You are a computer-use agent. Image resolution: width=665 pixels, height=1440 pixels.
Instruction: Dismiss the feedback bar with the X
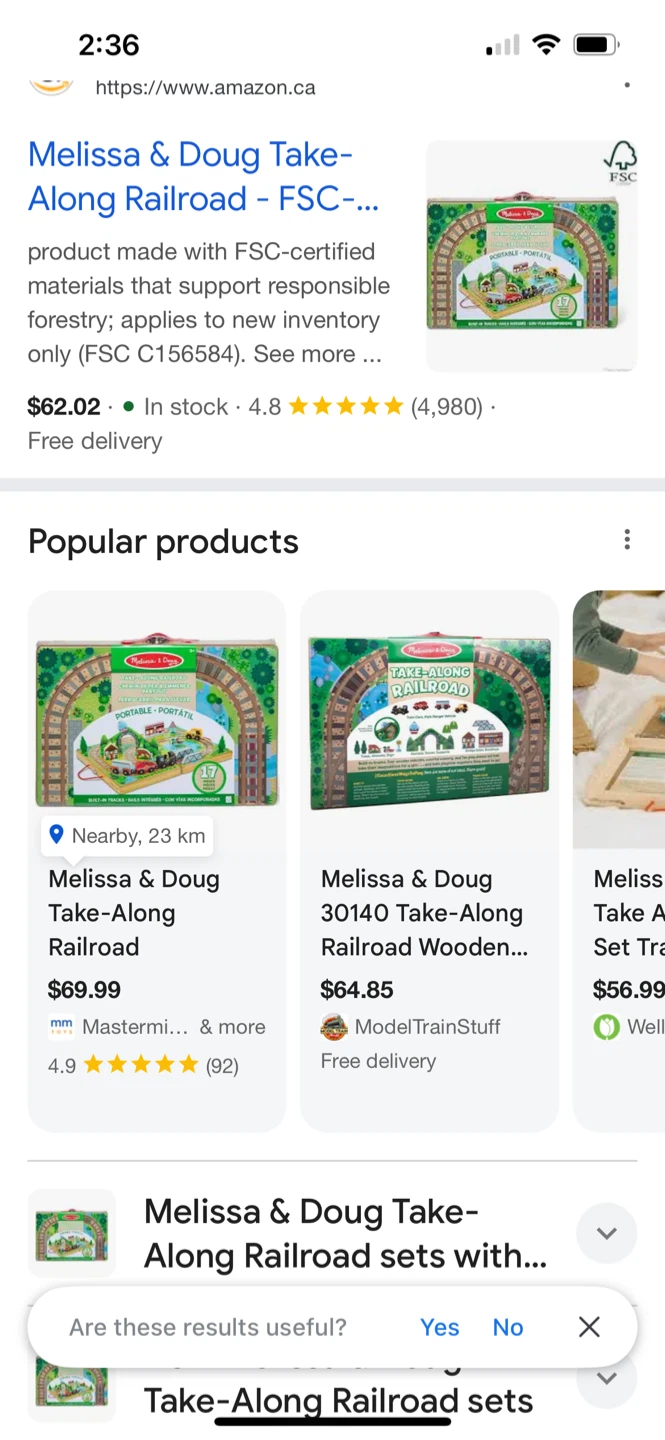(x=589, y=1327)
